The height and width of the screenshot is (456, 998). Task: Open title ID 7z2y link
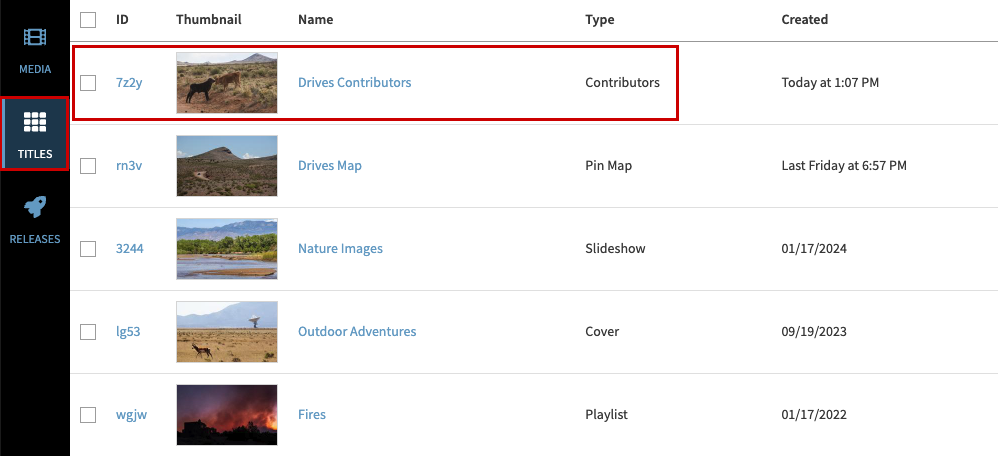[129, 83]
